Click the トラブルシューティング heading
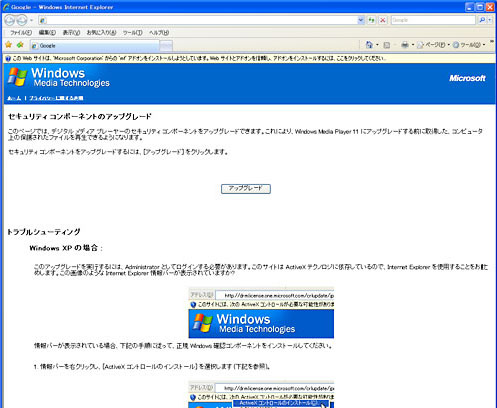 pos(44,232)
